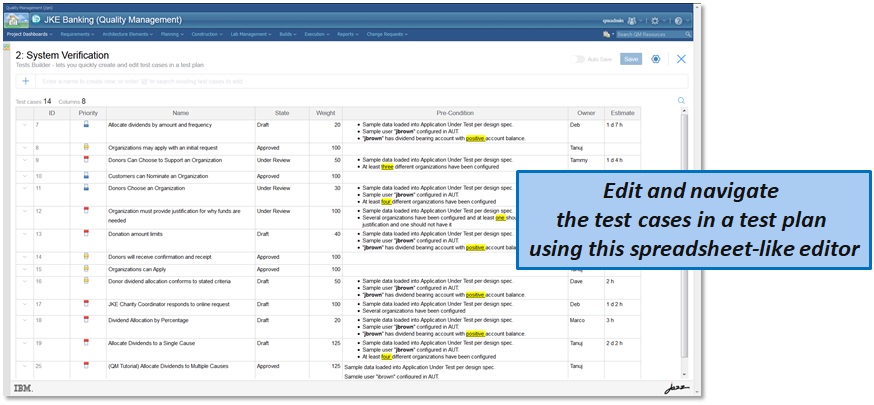Viewport: 874px width, 405px height.
Task: Click the home icon in the banner
Action: (16, 20)
